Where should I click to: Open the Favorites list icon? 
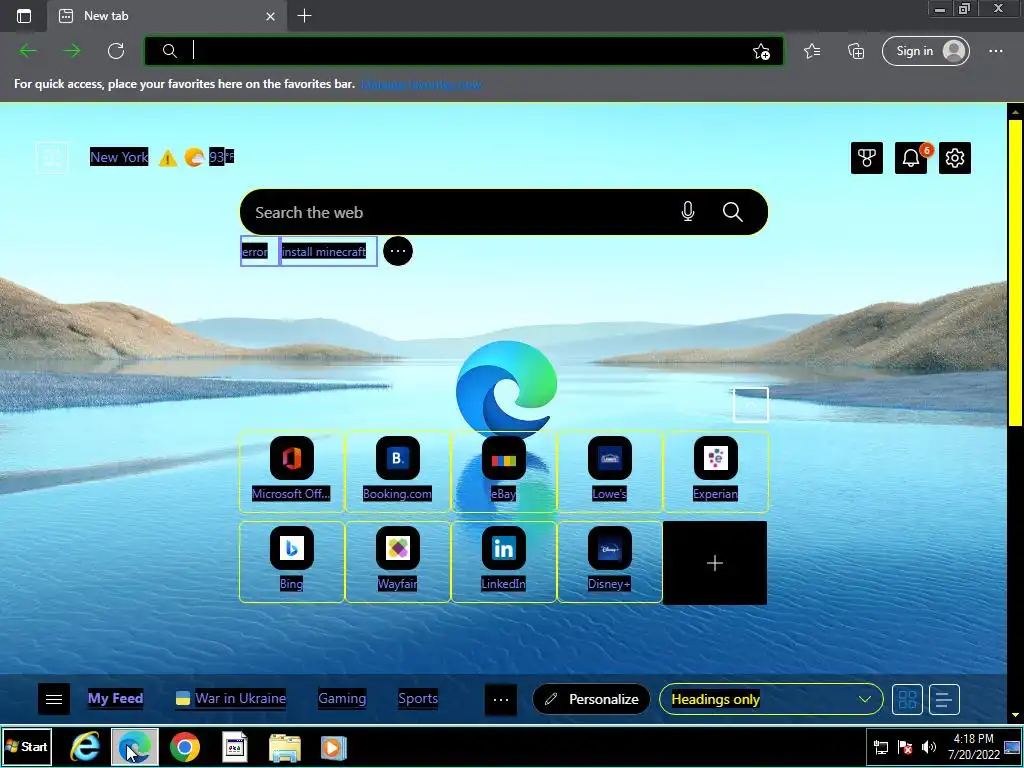pyautogui.click(x=812, y=51)
